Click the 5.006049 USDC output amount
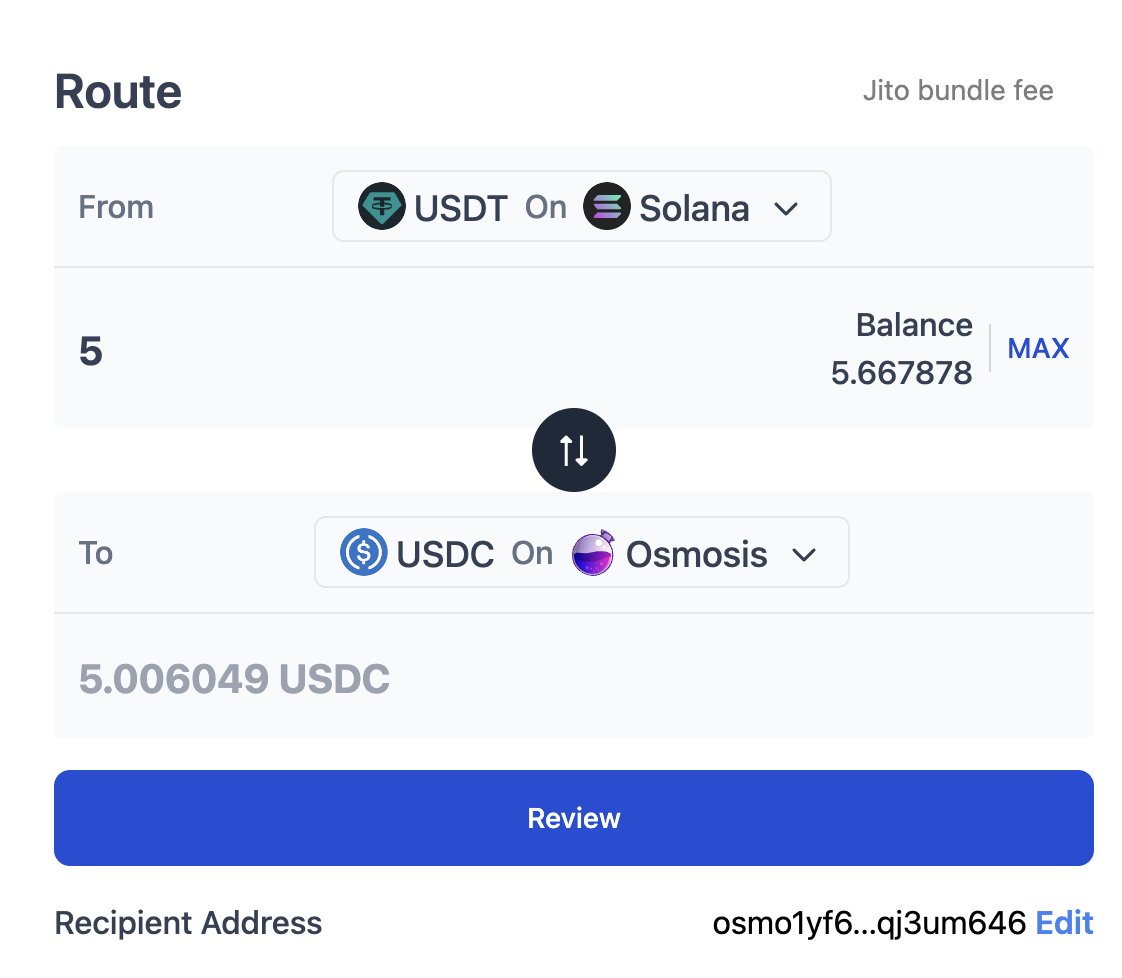This screenshot has height=978, width=1122. coord(234,678)
